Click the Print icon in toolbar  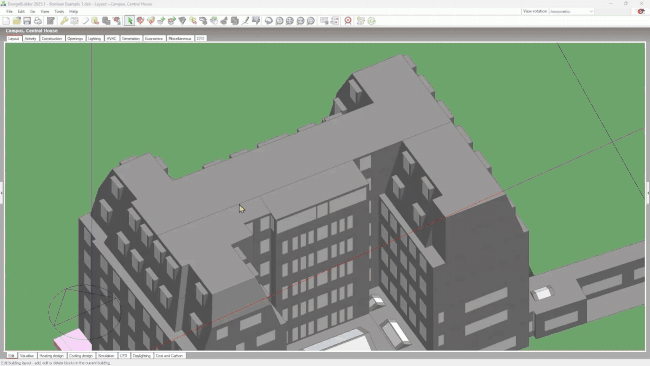tap(38, 21)
